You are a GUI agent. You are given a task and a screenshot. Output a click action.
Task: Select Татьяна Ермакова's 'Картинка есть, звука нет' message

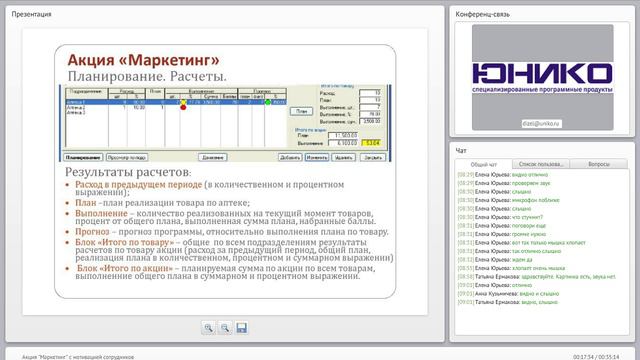point(569,277)
